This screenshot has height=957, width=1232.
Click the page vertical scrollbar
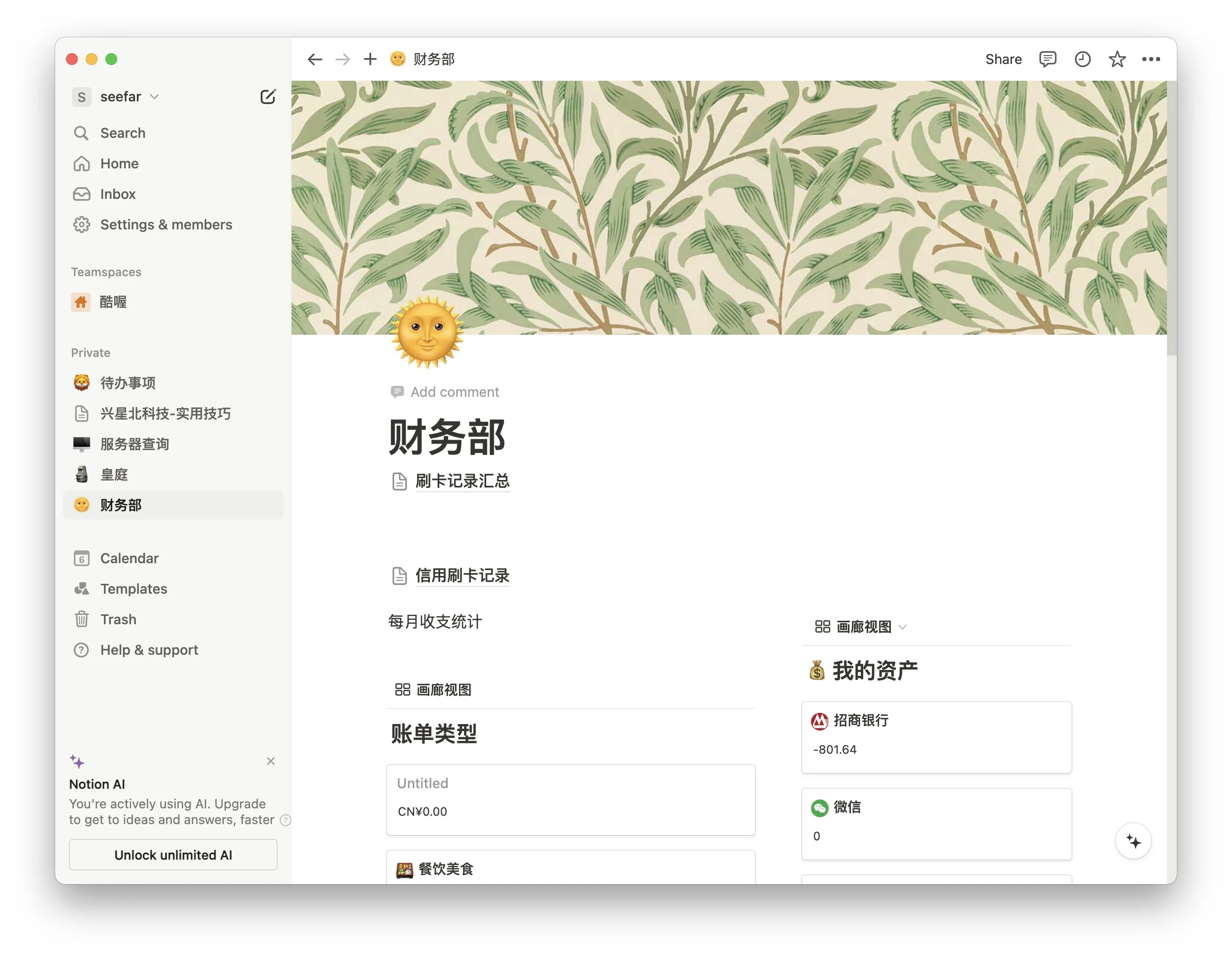1171,218
